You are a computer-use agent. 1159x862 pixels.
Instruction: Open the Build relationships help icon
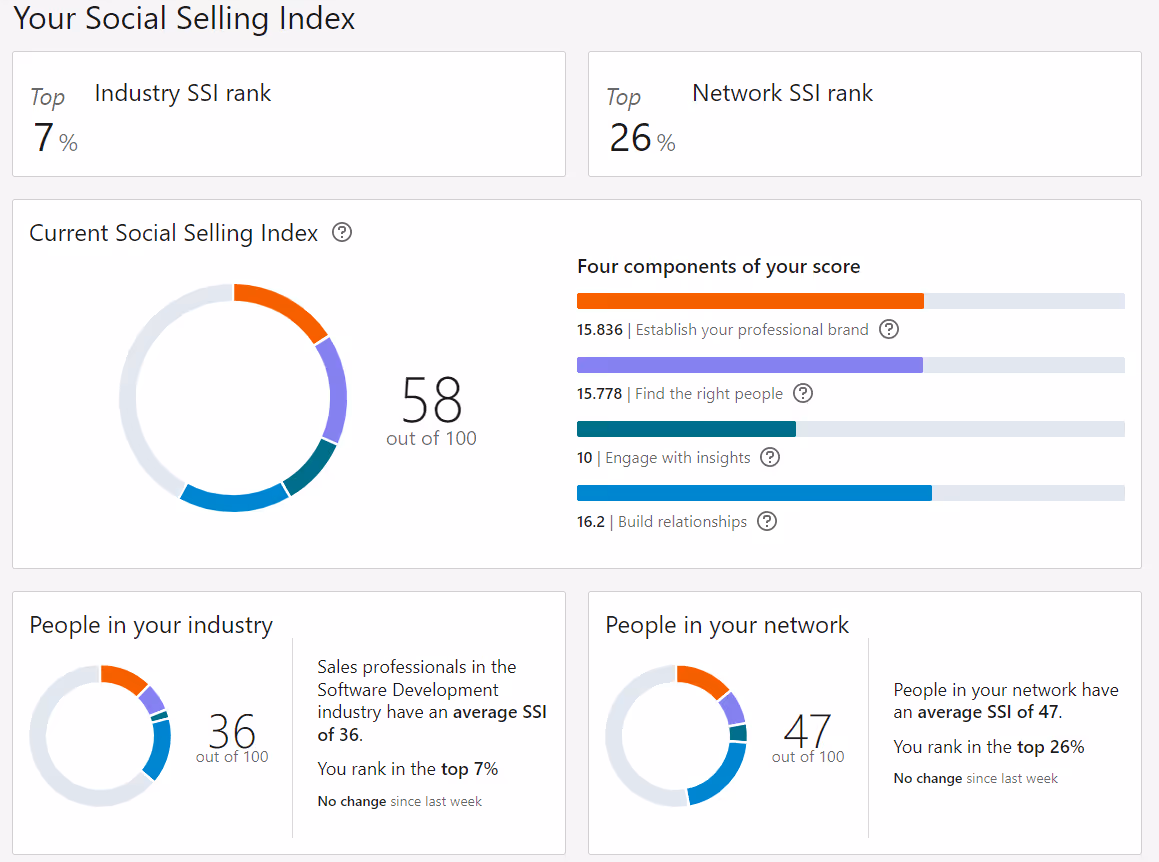click(767, 521)
